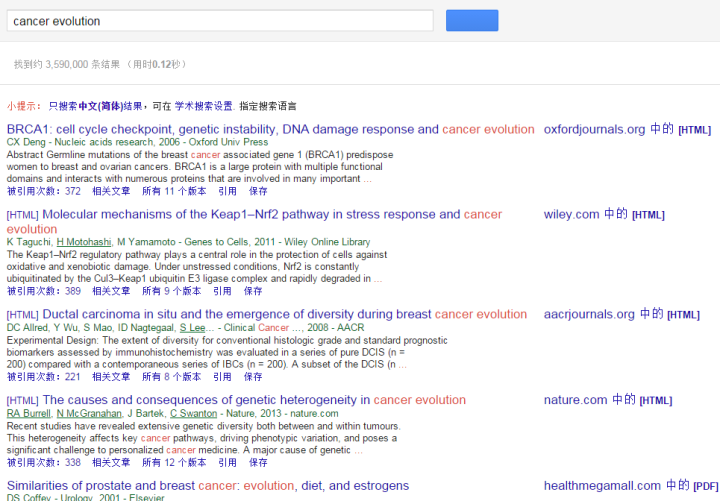Image resolution: width=720 pixels, height=501 pixels.
Task: Open 相关文章 for the Nature 2013 article
Action: (111, 462)
